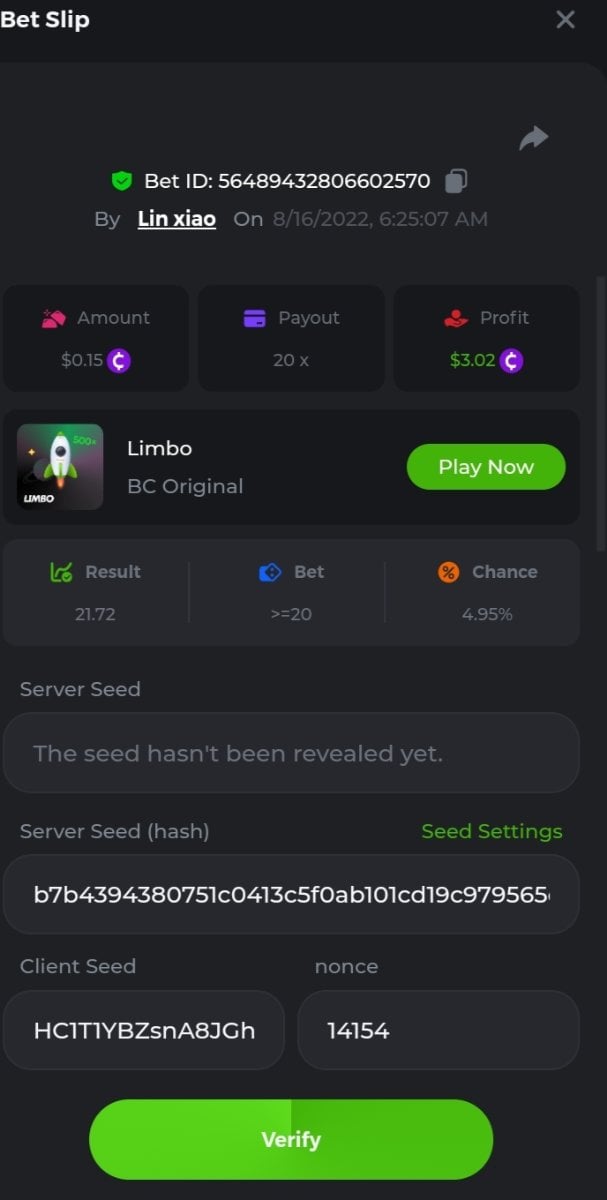Click the Profit hand icon
The height and width of the screenshot is (1200, 607).
[456, 318]
